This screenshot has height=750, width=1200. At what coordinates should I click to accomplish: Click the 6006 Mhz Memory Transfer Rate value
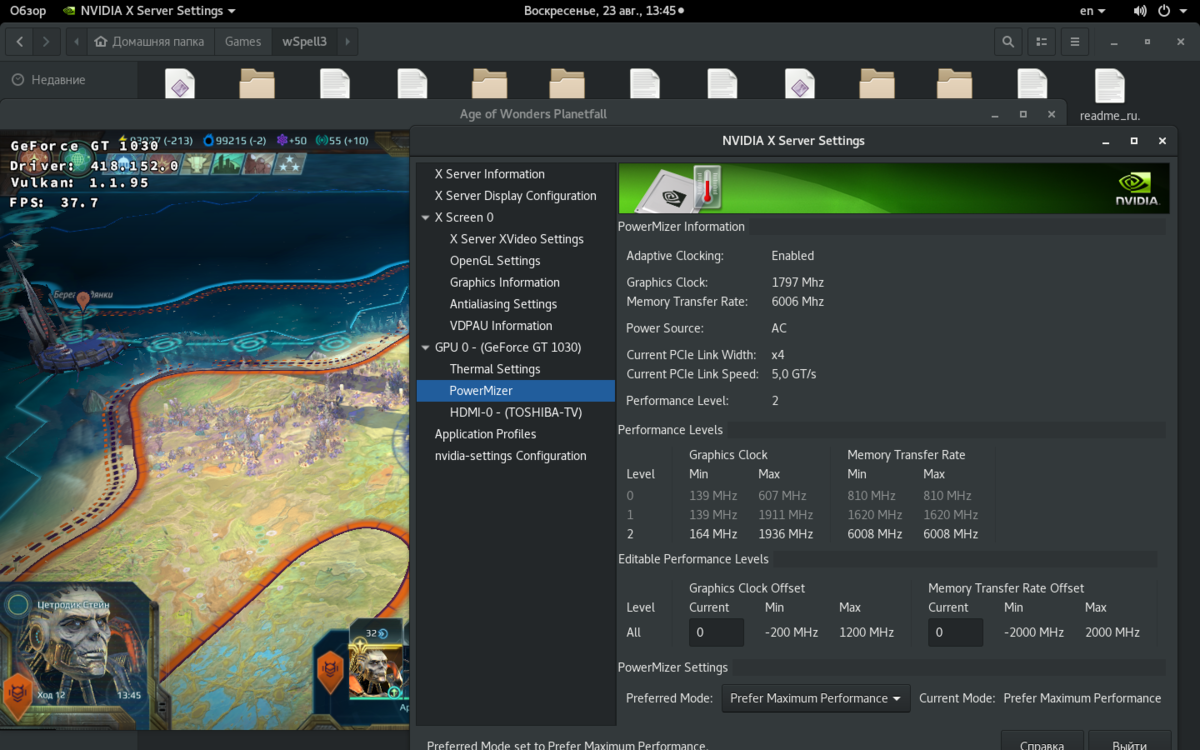coord(798,302)
